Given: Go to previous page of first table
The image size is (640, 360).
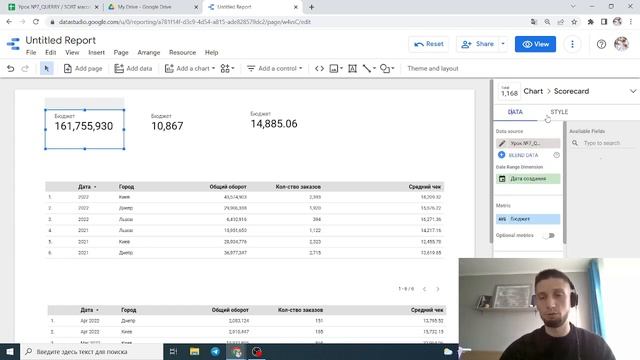Looking at the screenshot, I should coord(424,289).
